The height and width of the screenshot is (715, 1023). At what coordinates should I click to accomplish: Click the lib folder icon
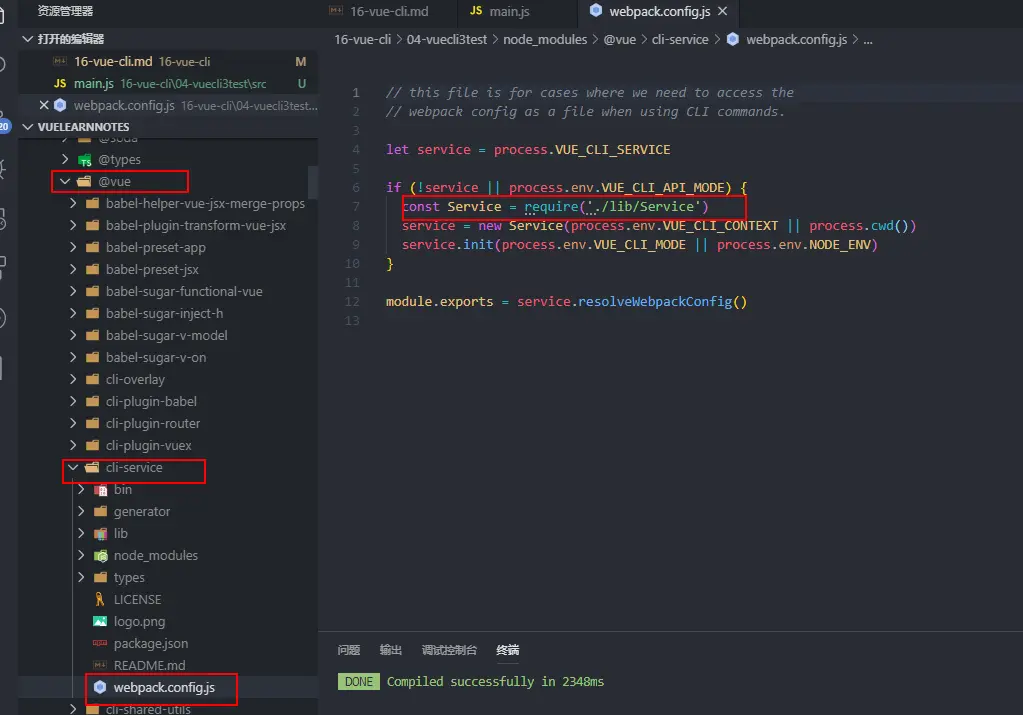coord(100,534)
